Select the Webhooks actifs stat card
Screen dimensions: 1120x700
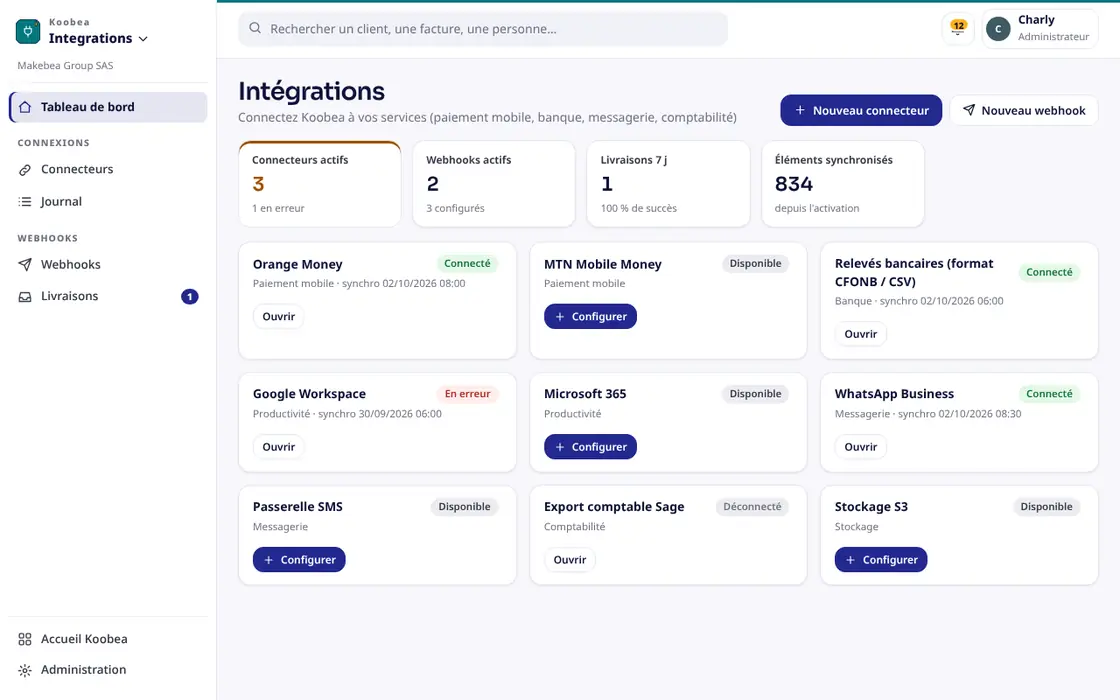click(494, 184)
